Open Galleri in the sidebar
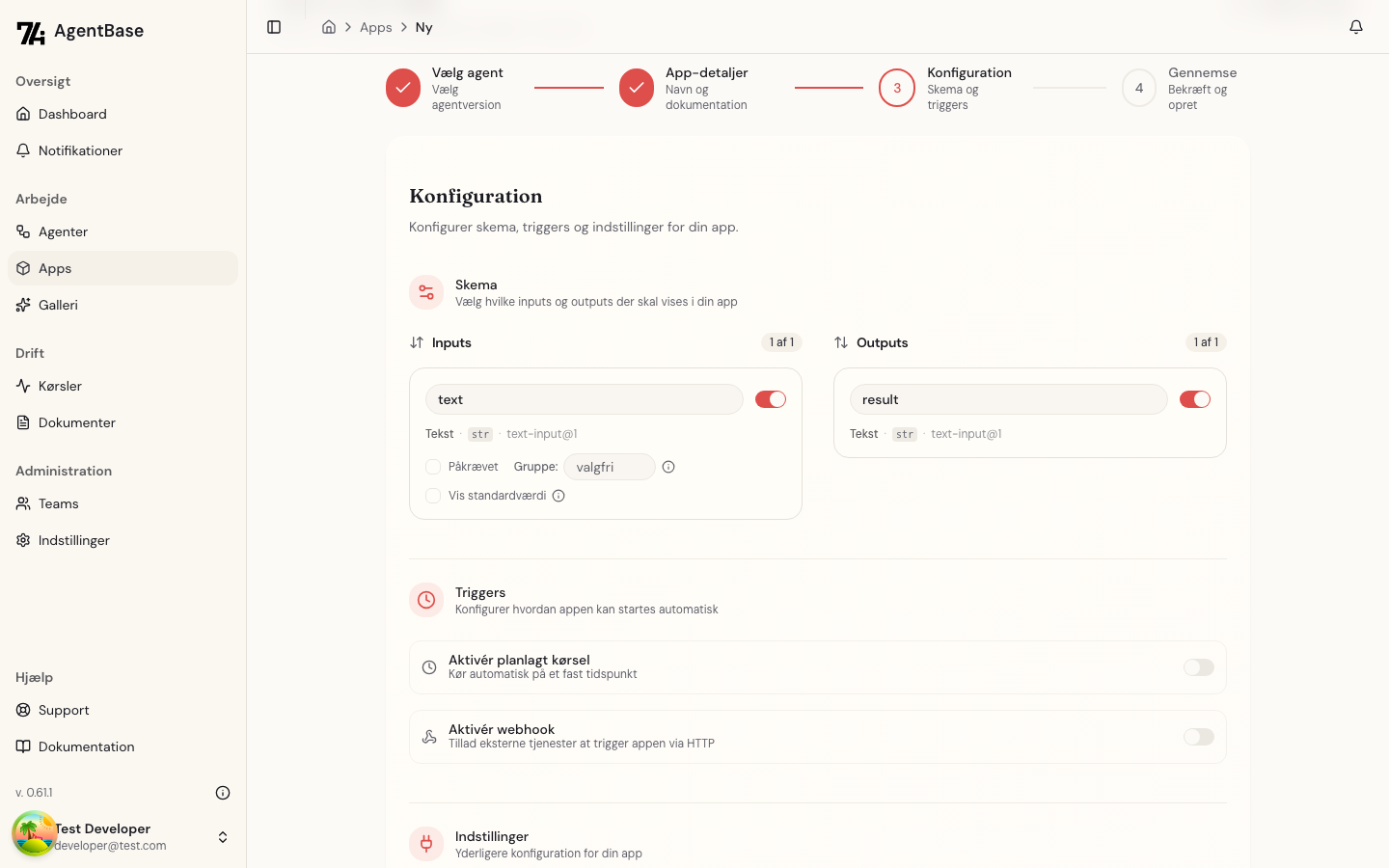Image resolution: width=1389 pixels, height=868 pixels. 58,305
